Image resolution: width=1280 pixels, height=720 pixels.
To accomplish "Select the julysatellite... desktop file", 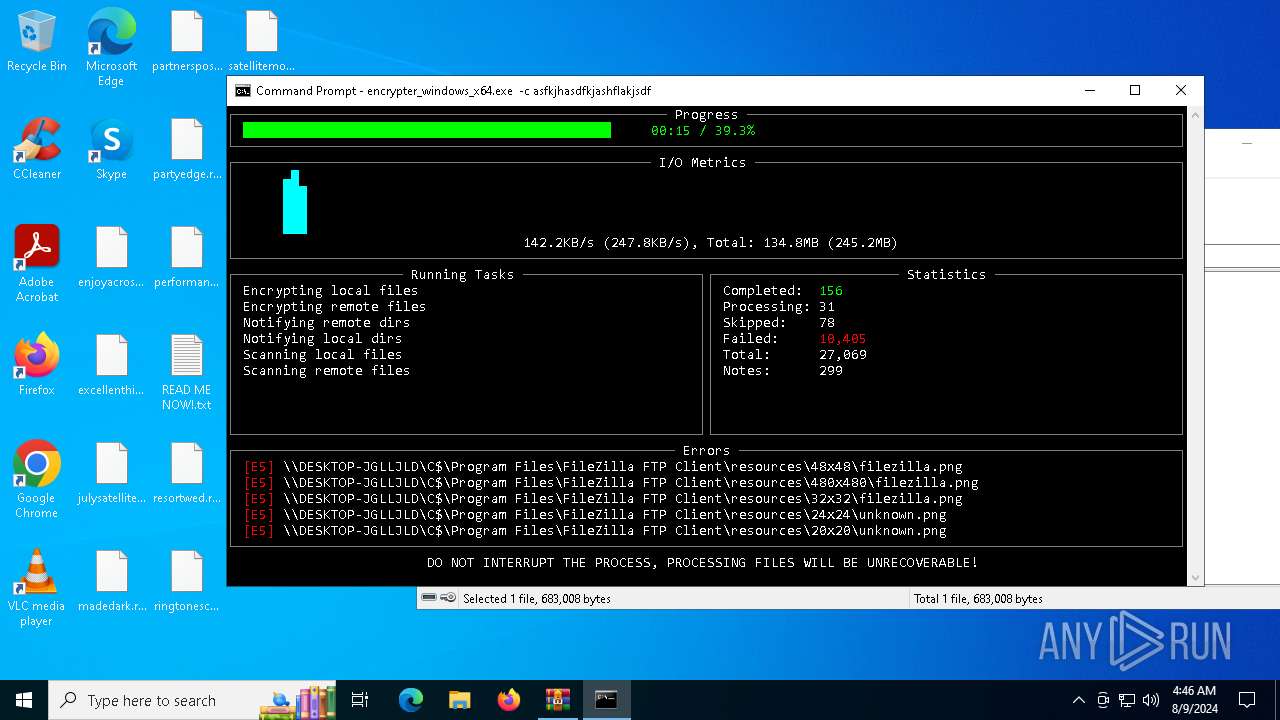I will click(112, 474).
